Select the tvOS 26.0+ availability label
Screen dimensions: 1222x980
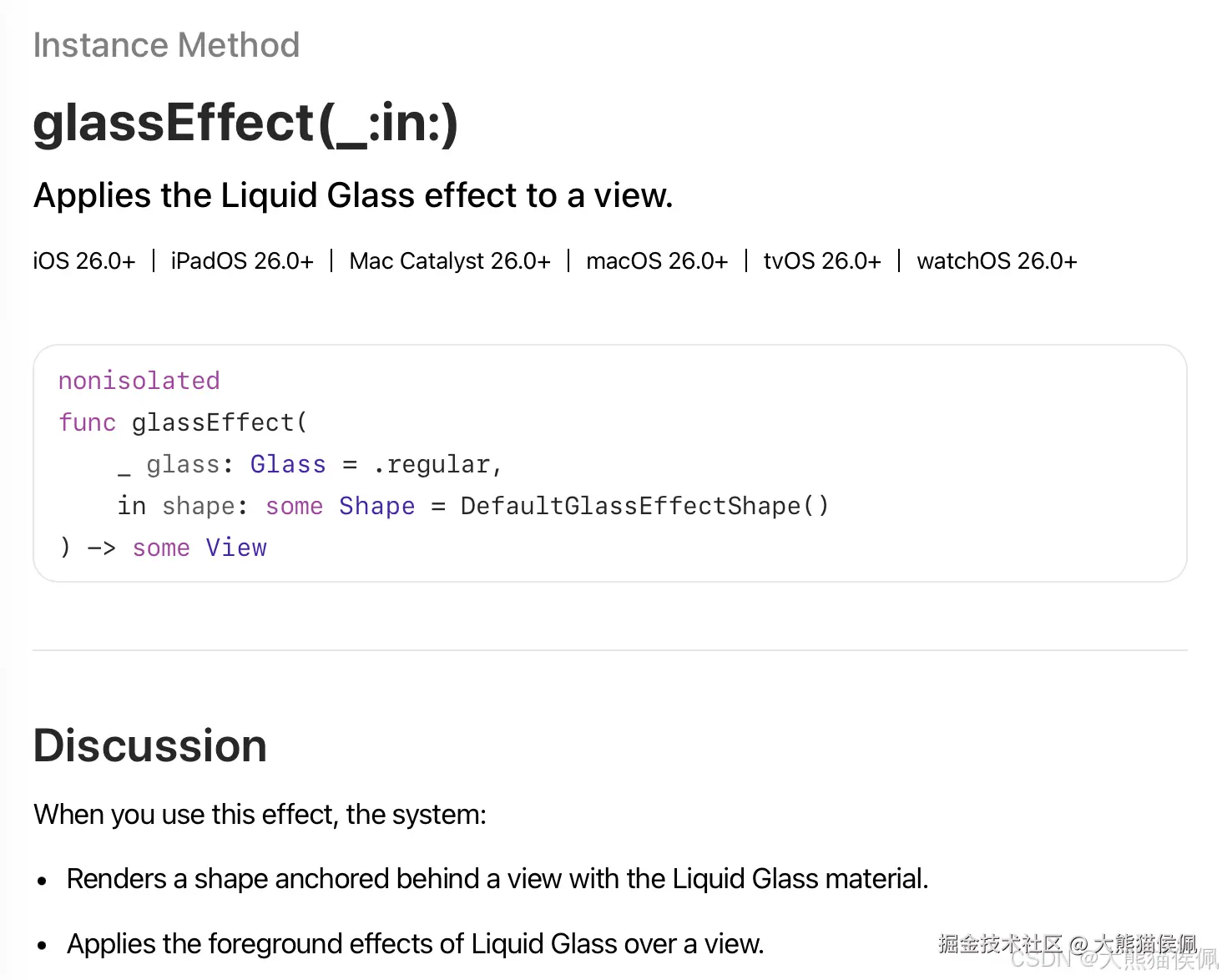click(822, 261)
